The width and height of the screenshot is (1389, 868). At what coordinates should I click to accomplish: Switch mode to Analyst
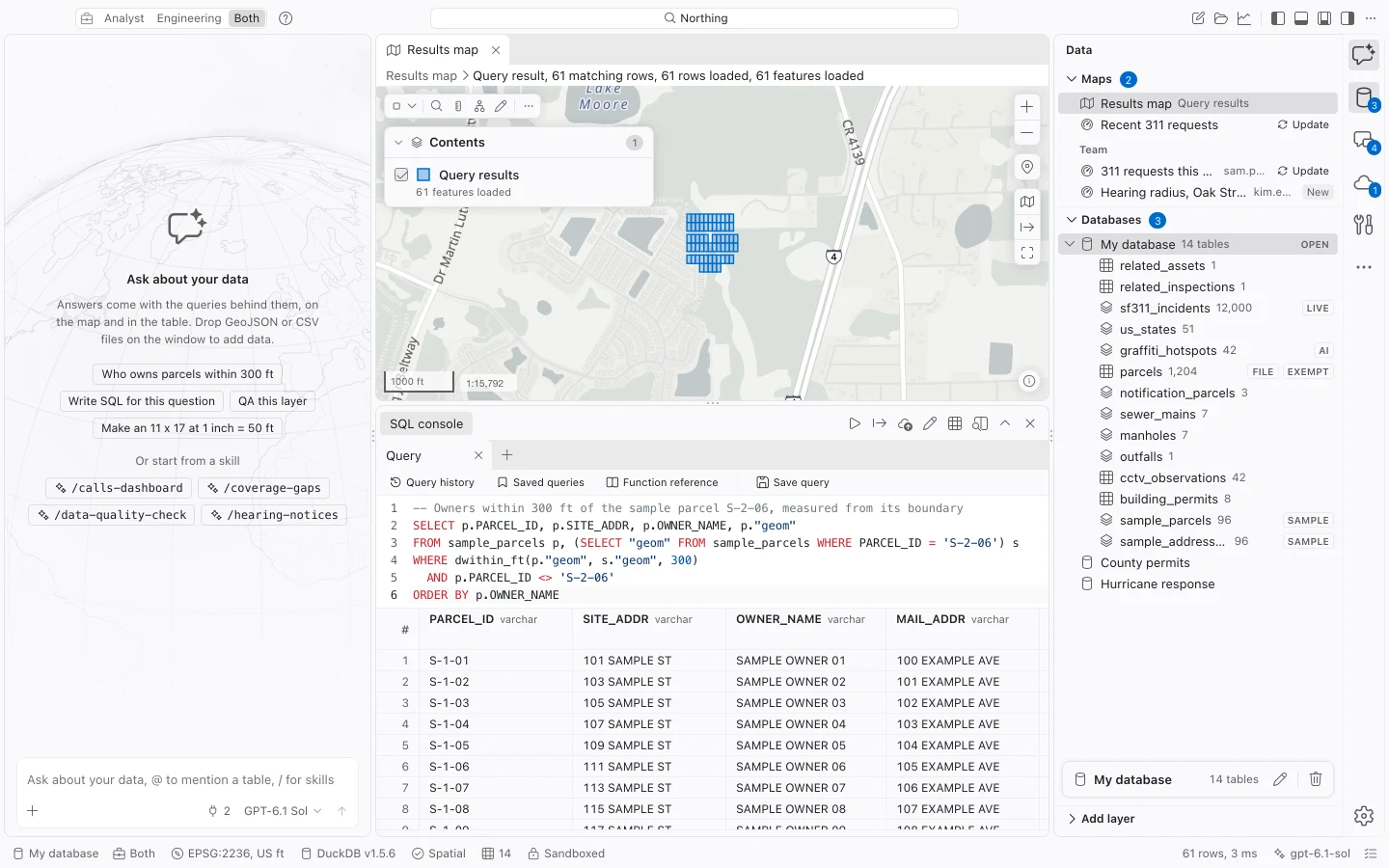pyautogui.click(x=124, y=18)
